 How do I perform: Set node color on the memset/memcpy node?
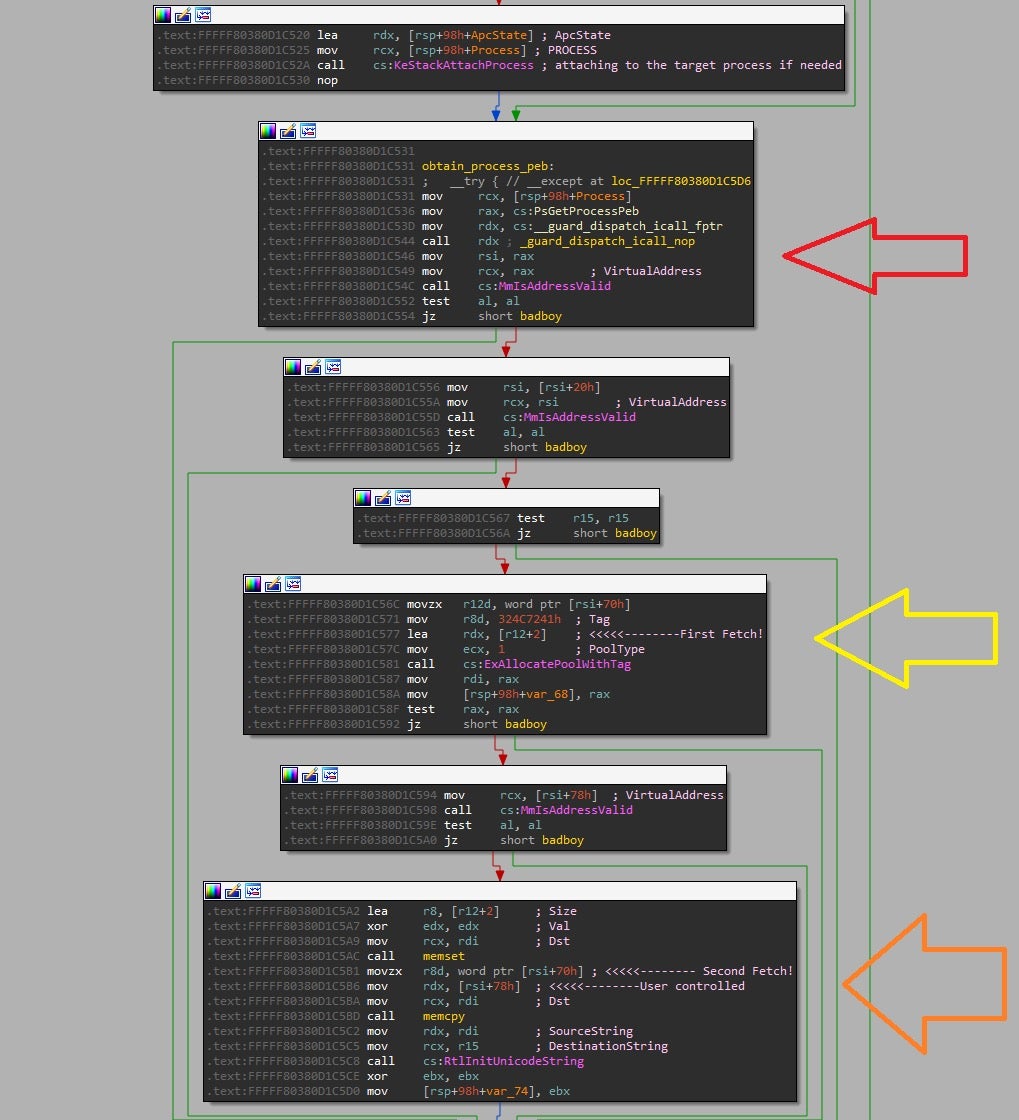[x=212, y=890]
